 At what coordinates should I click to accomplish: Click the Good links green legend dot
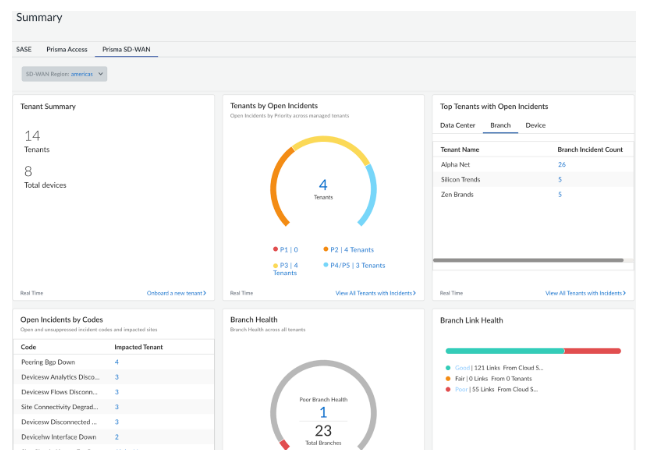(449, 367)
